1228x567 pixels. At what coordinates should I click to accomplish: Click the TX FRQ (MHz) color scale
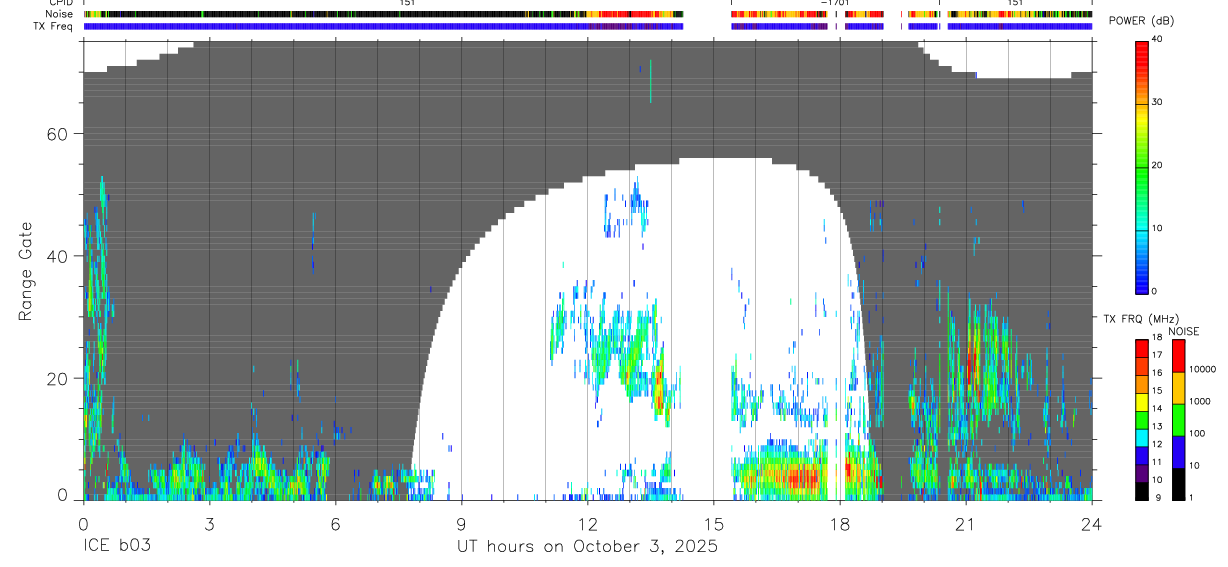tap(1142, 419)
